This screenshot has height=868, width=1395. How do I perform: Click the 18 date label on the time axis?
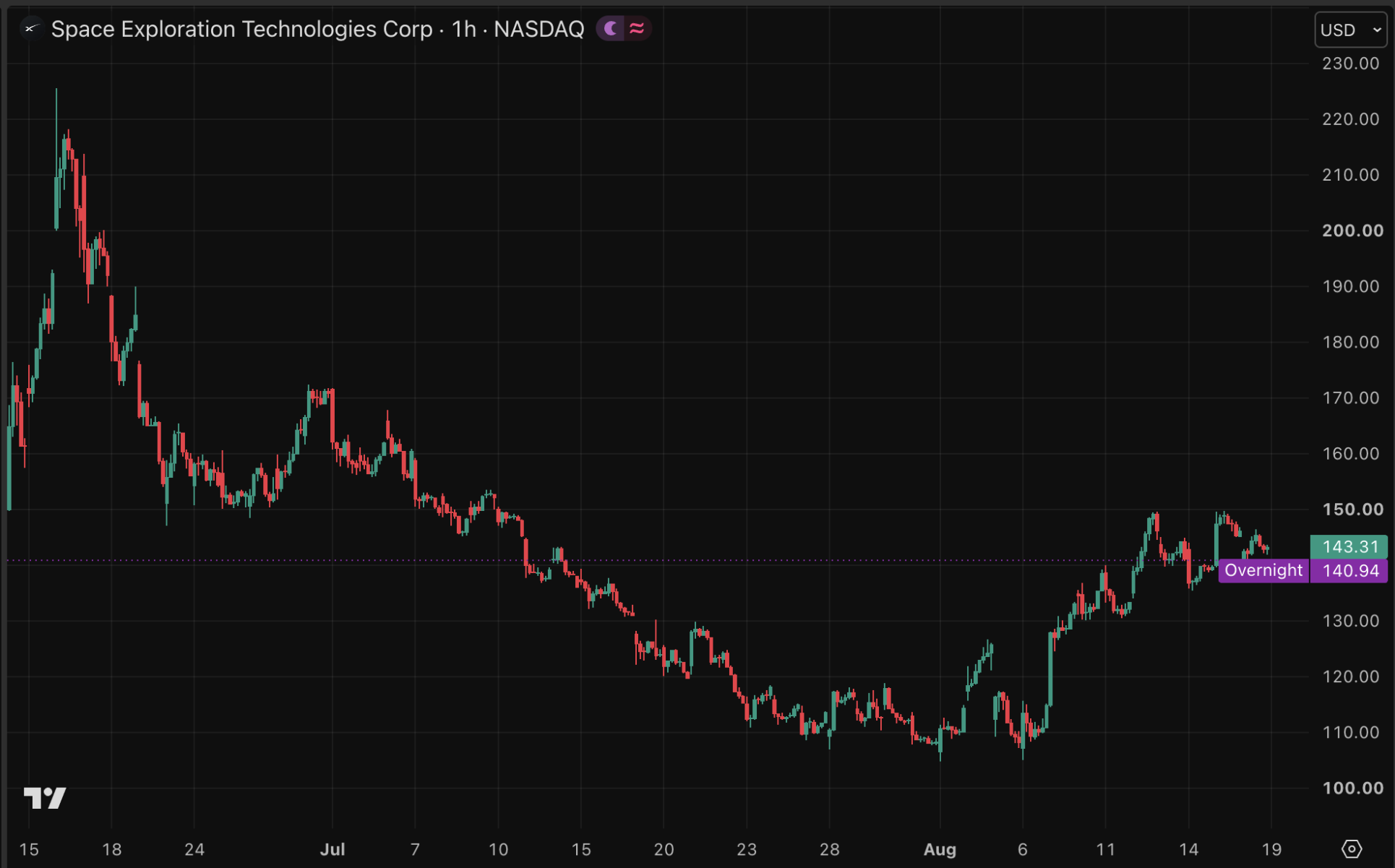(111, 849)
